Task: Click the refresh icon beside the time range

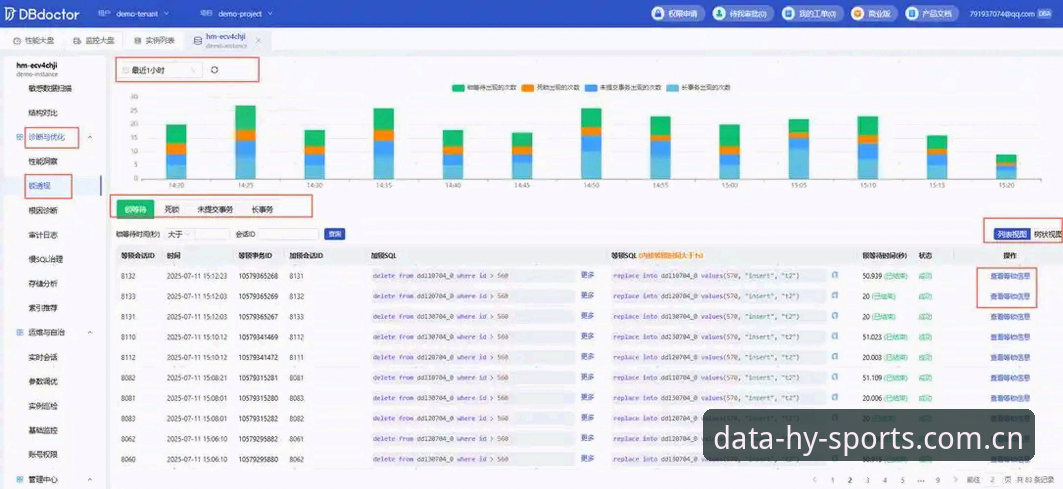Action: tap(214, 70)
